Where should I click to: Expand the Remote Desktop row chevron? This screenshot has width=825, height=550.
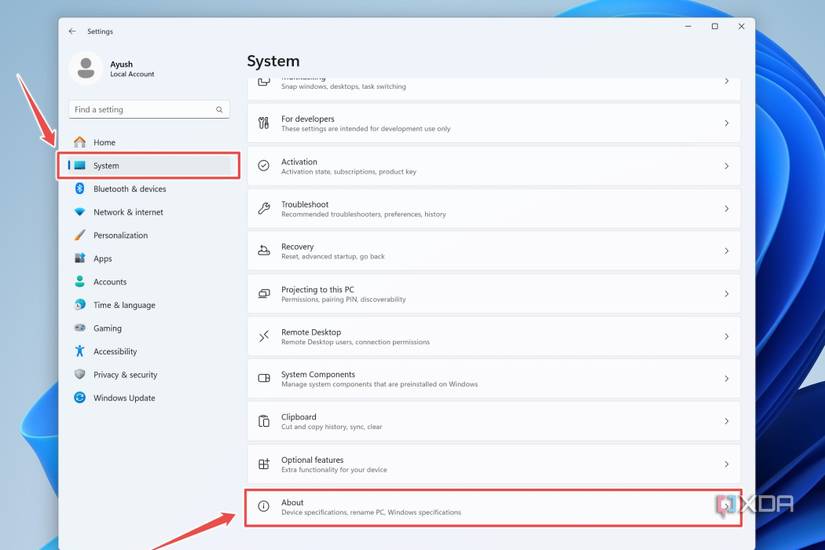tap(726, 336)
